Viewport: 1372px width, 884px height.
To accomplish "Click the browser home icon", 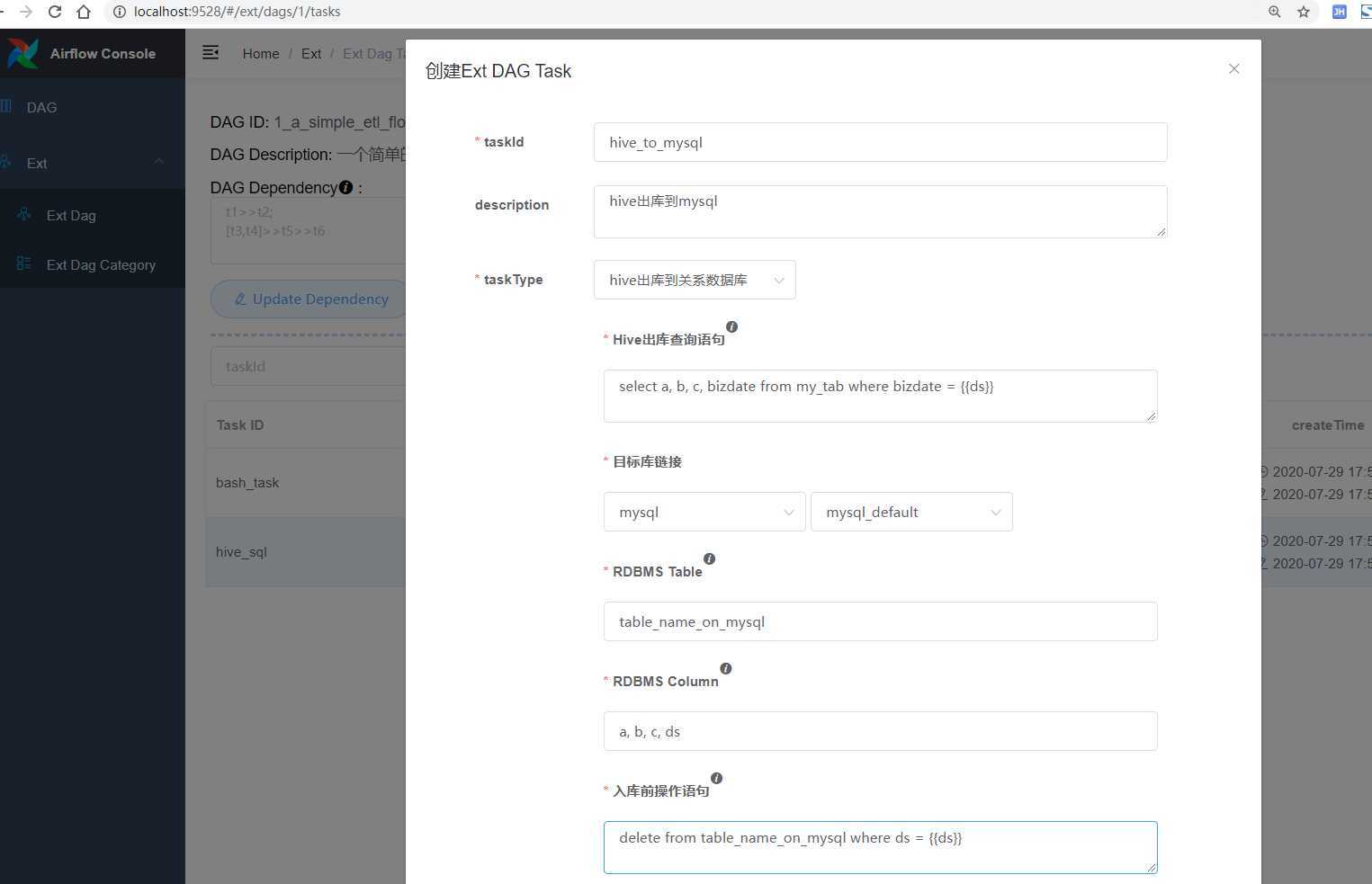I will (84, 12).
